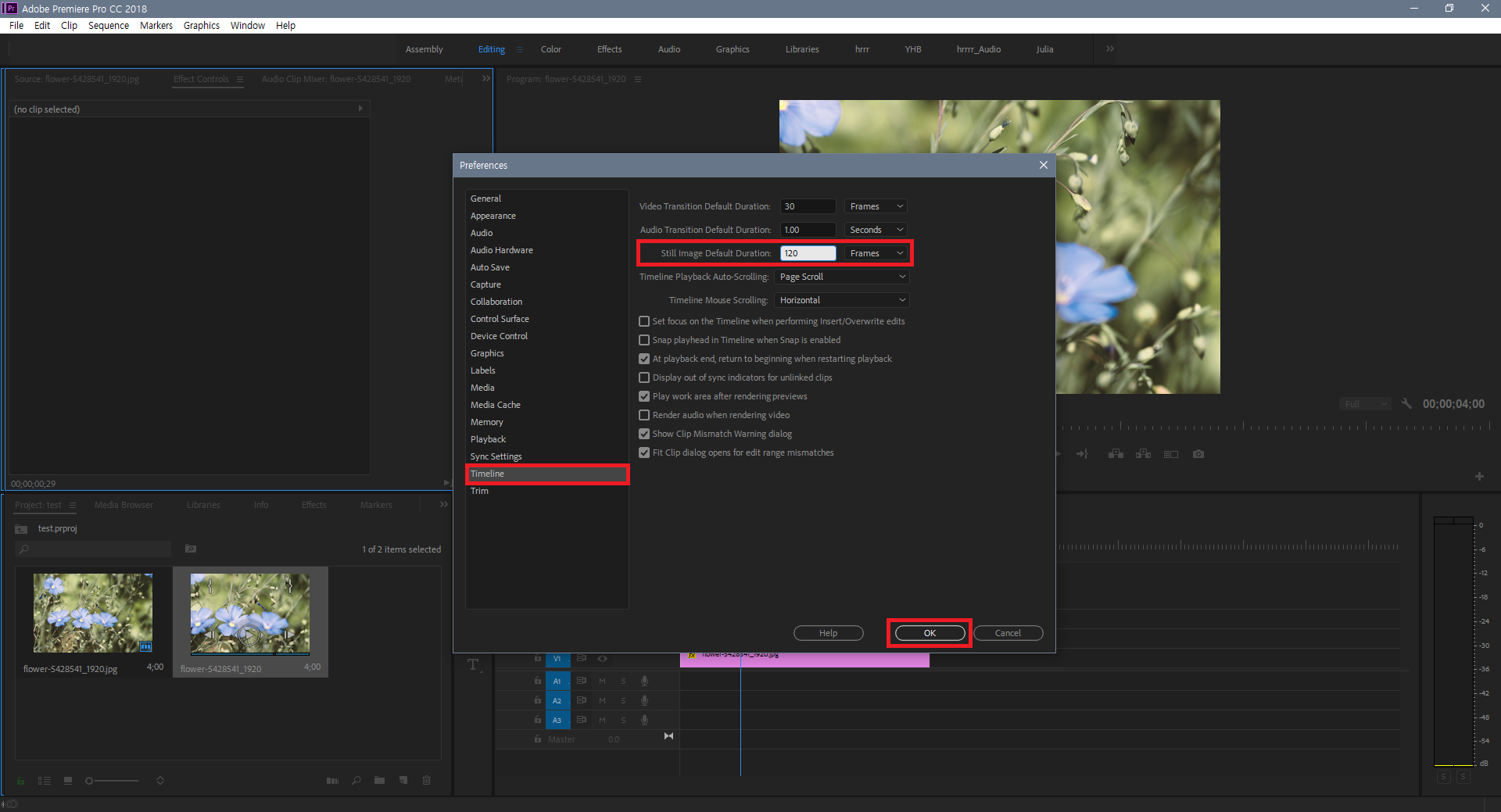
Task: Click trash Clear icon in project panel
Action: click(x=426, y=781)
